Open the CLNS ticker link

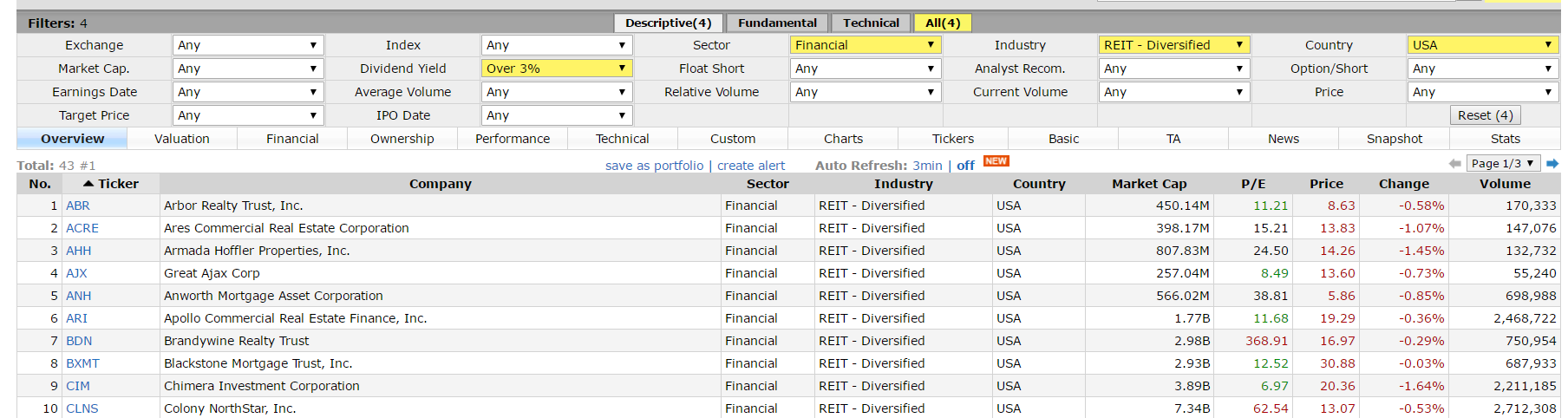[x=82, y=408]
